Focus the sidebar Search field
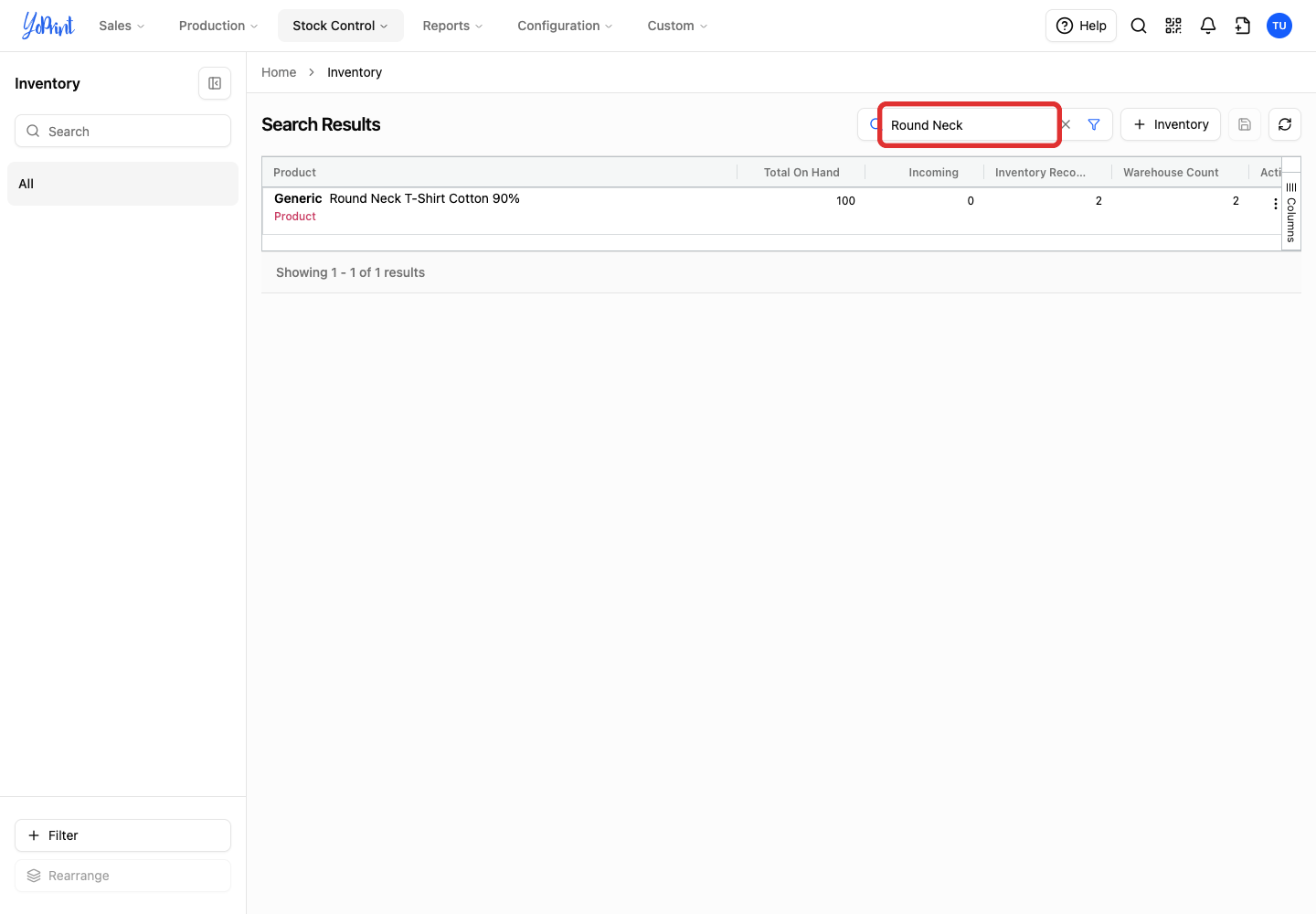This screenshot has height=914, width=1316. 122,131
